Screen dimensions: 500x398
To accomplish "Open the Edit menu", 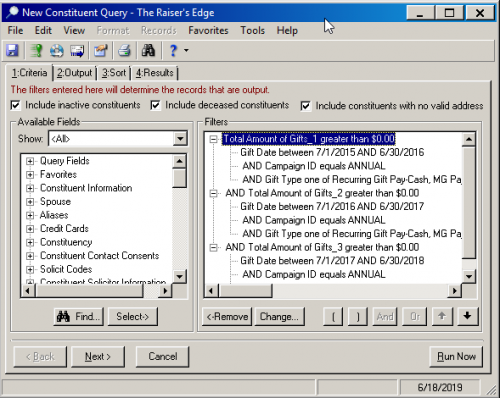I will tap(43, 30).
